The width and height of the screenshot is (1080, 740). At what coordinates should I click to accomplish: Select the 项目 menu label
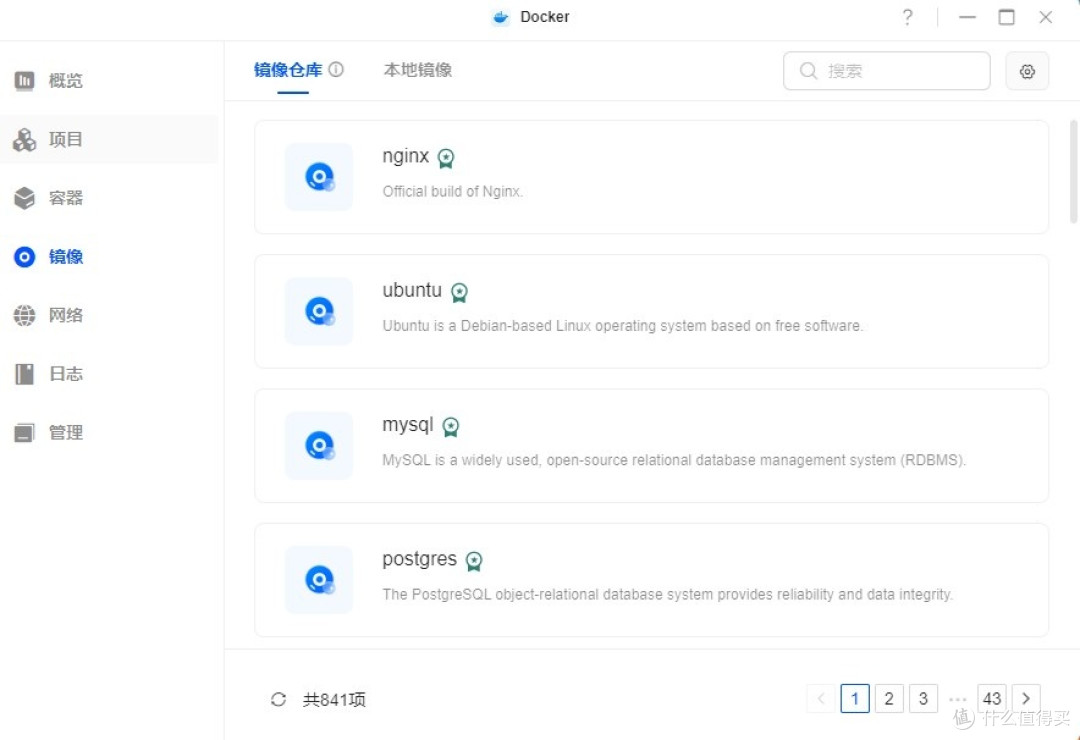[x=65, y=139]
